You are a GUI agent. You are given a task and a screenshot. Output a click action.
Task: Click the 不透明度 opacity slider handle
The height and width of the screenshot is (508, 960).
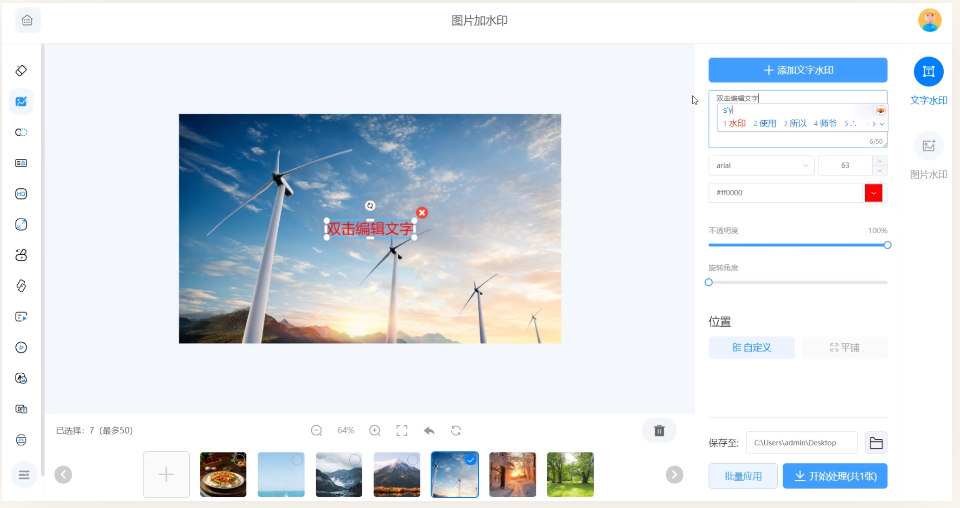887,245
